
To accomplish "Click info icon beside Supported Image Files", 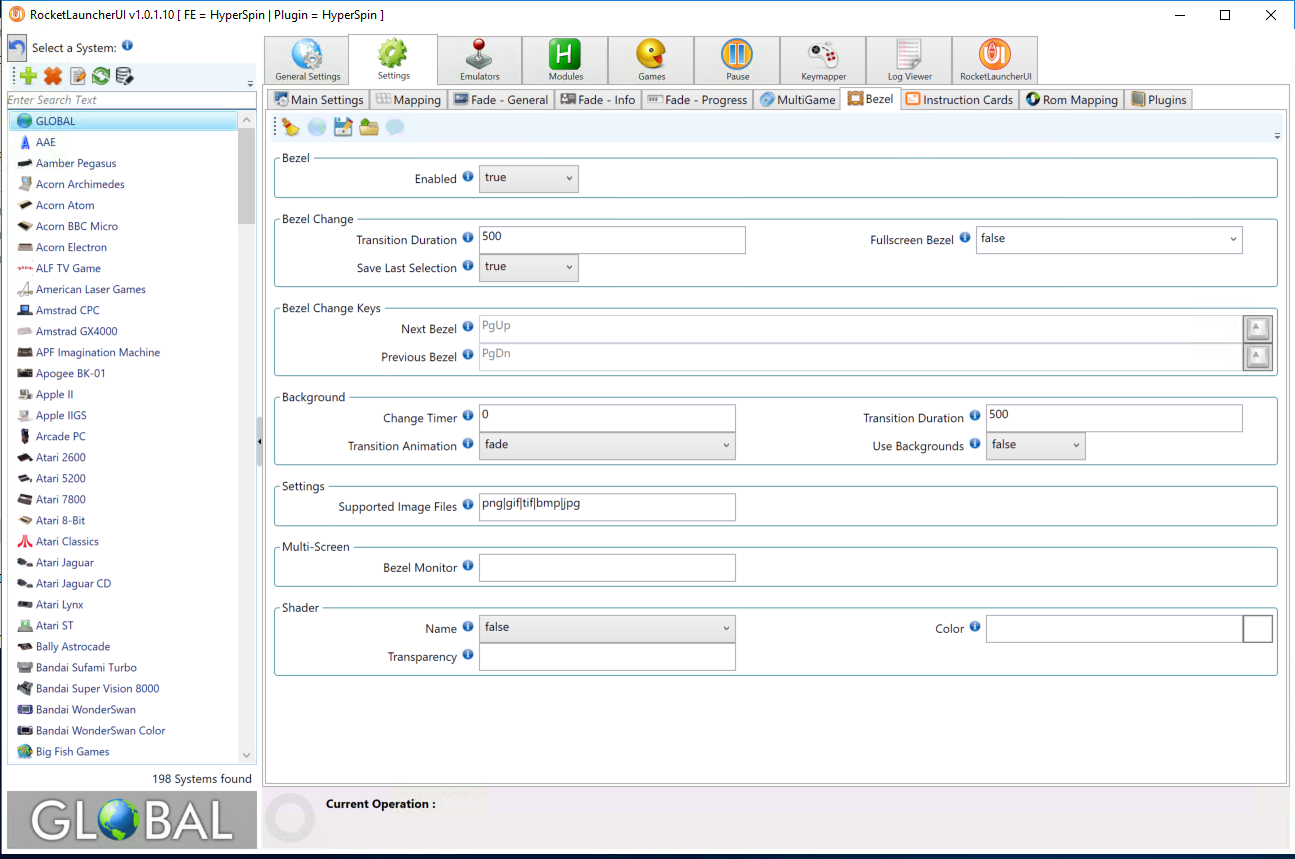I will click(468, 505).
